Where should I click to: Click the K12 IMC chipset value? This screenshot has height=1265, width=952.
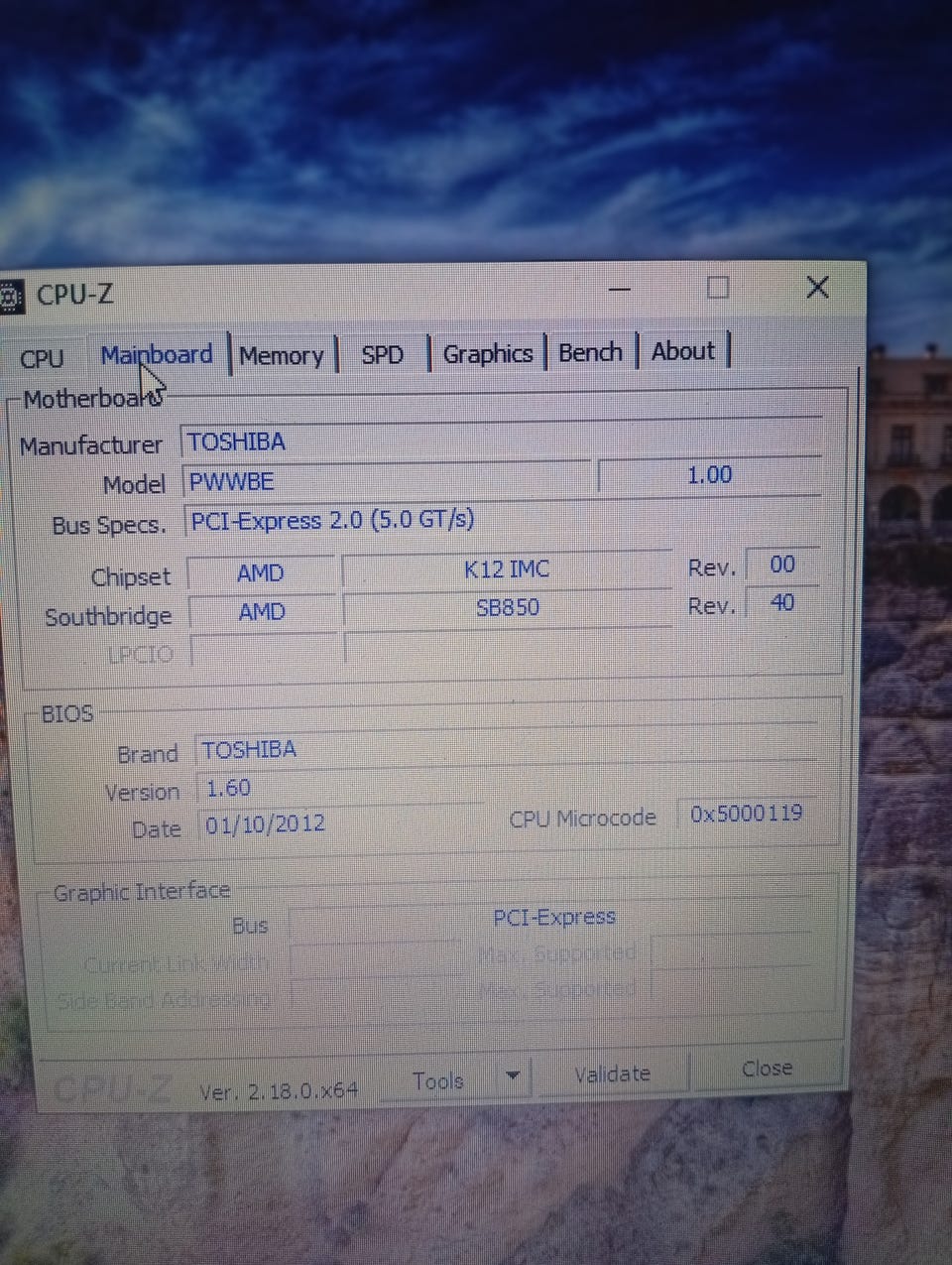pyautogui.click(x=507, y=569)
